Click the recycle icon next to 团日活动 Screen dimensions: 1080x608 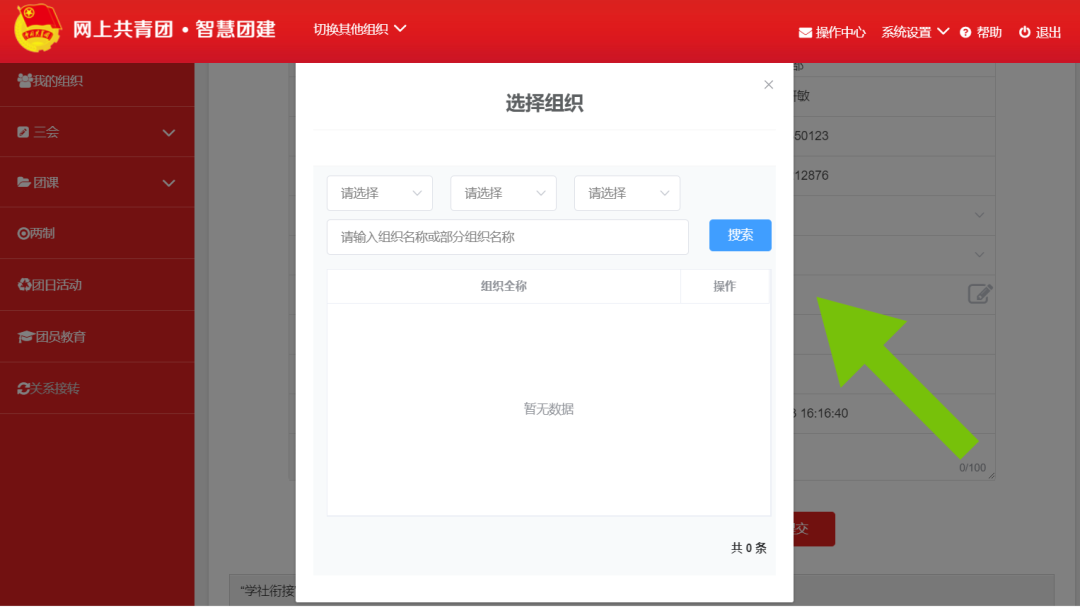(x=24, y=284)
